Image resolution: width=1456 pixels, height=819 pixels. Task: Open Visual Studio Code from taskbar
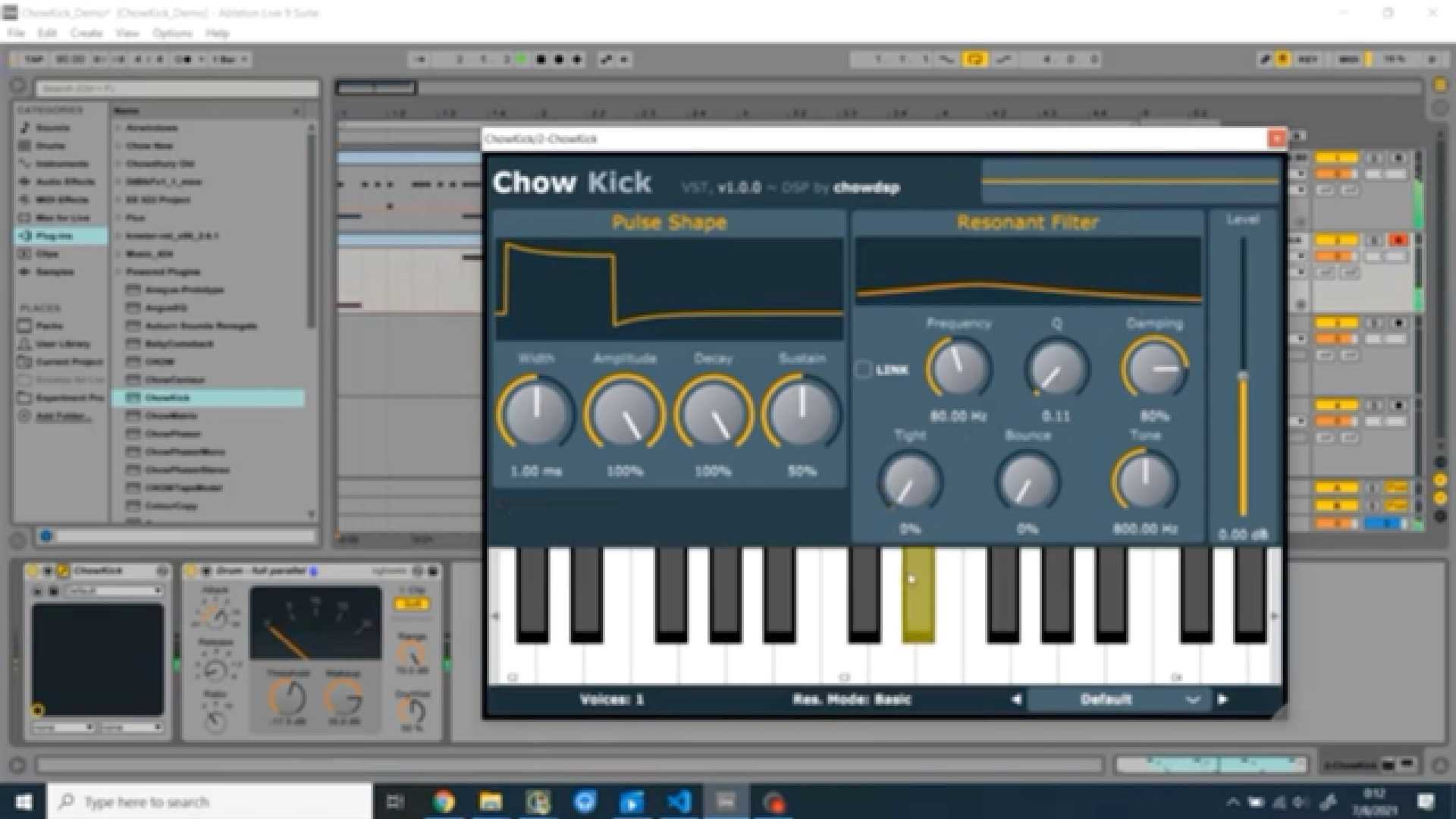click(x=679, y=802)
